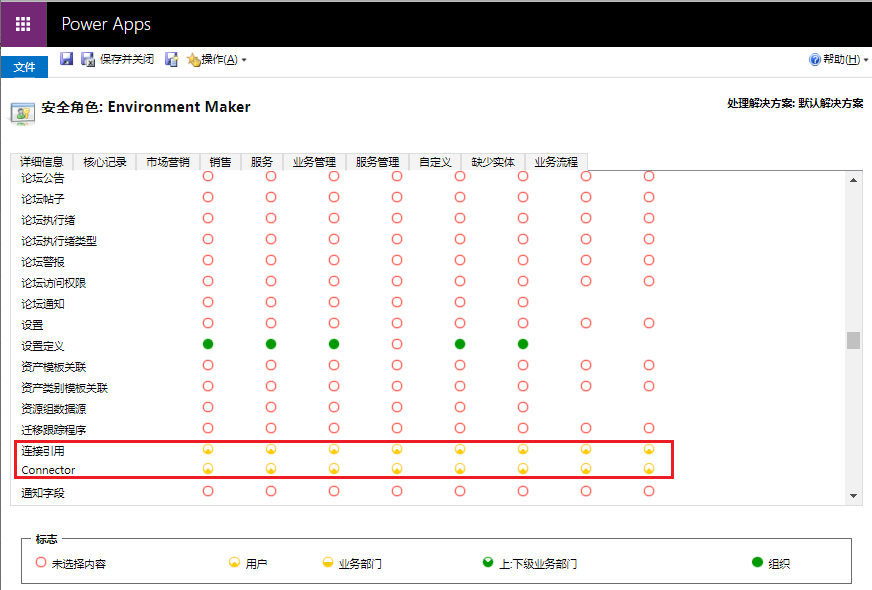The image size is (872, 590).
Task: Click the 资源组数据源 row label
Action: pyautogui.click(x=54, y=409)
